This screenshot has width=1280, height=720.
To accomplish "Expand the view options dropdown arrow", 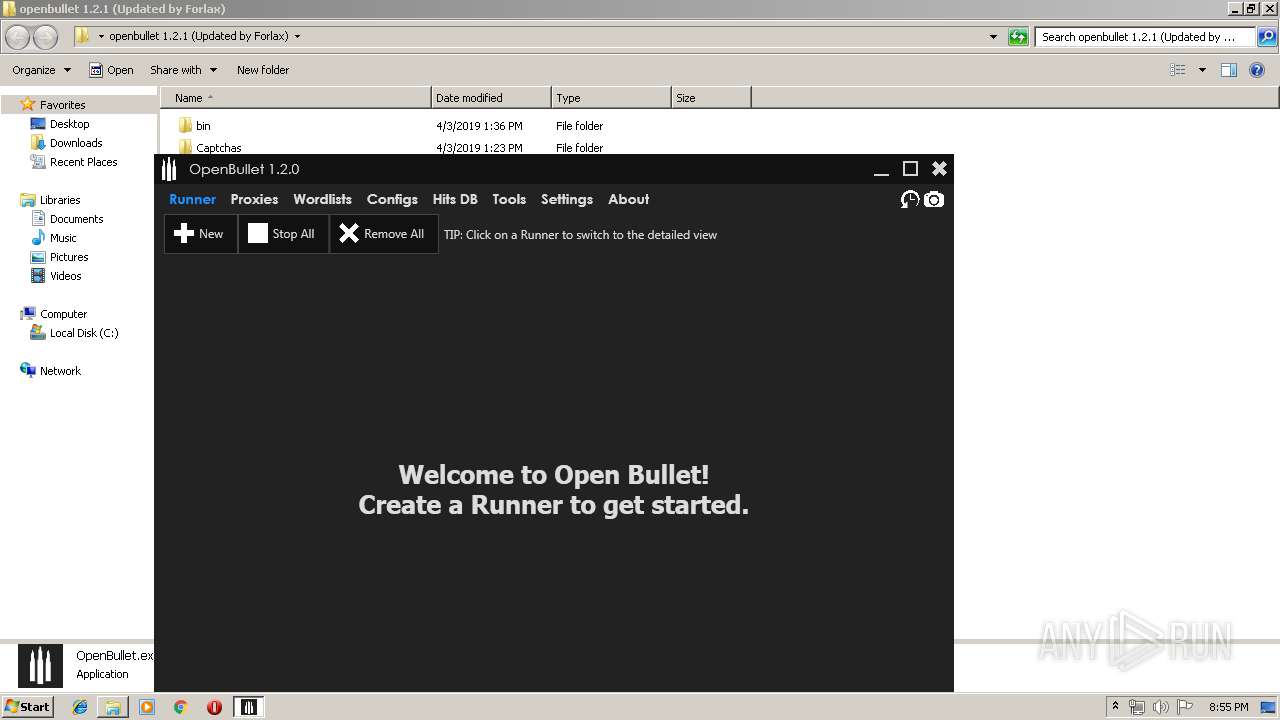I will (1202, 70).
